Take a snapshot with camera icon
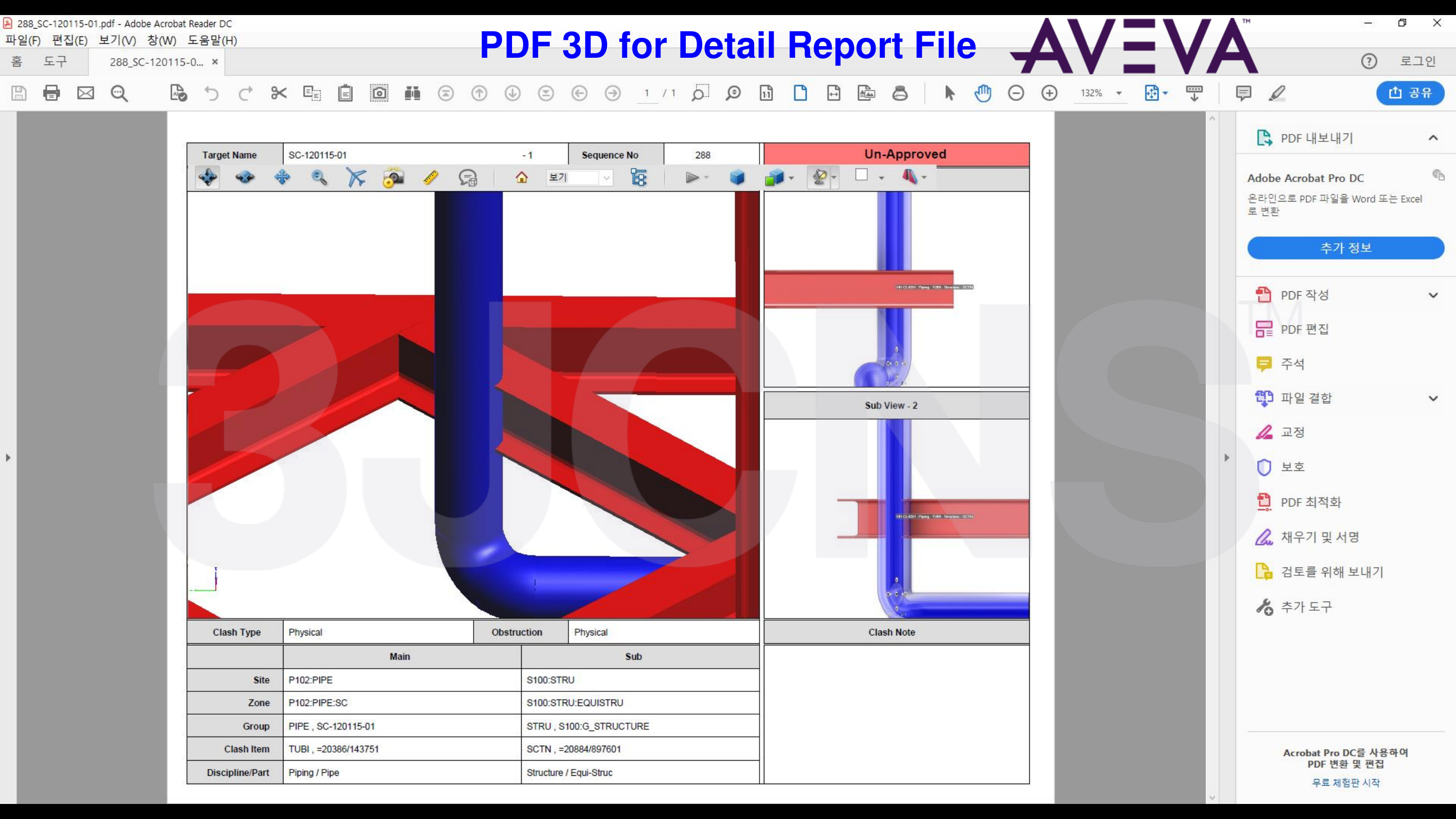This screenshot has height=819, width=1456. [379, 93]
